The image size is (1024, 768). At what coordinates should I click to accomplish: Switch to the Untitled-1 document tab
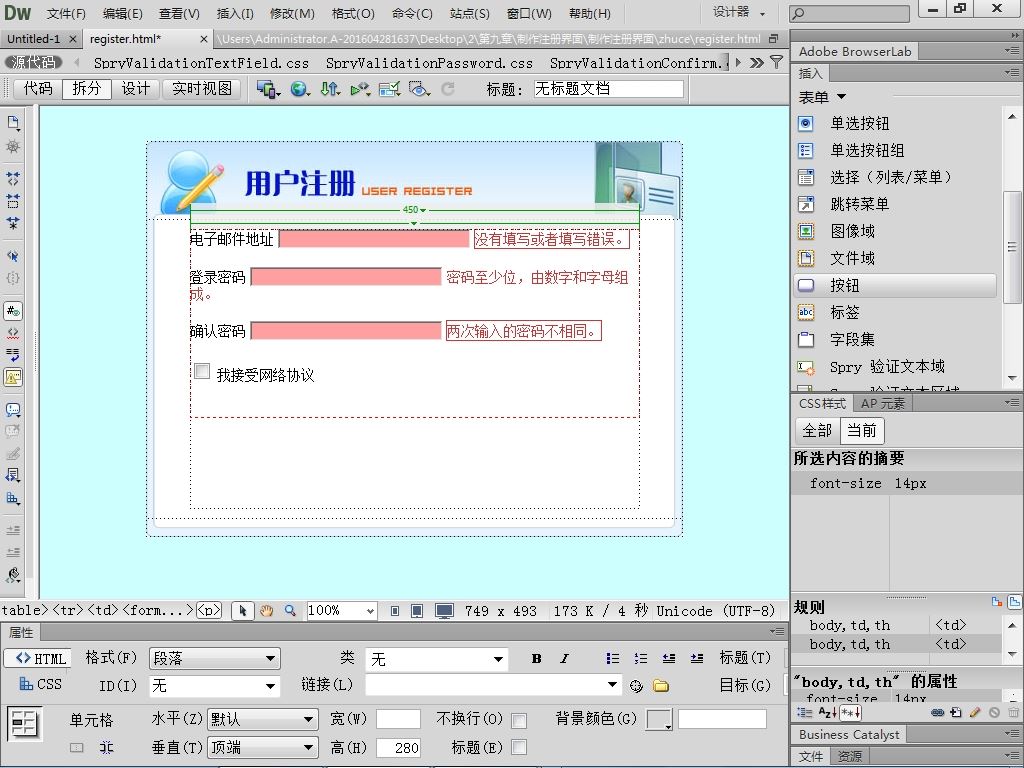point(34,39)
